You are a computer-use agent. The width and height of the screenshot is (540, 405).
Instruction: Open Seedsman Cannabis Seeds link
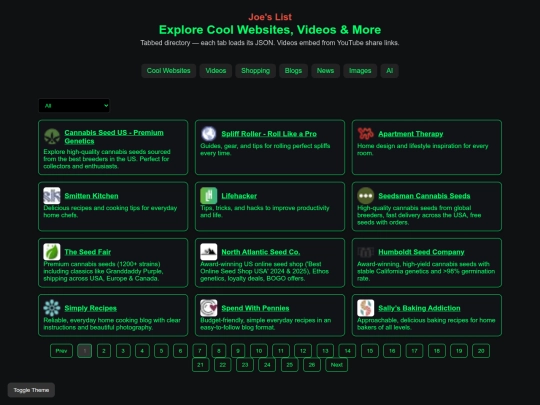pyautogui.click(x=424, y=196)
